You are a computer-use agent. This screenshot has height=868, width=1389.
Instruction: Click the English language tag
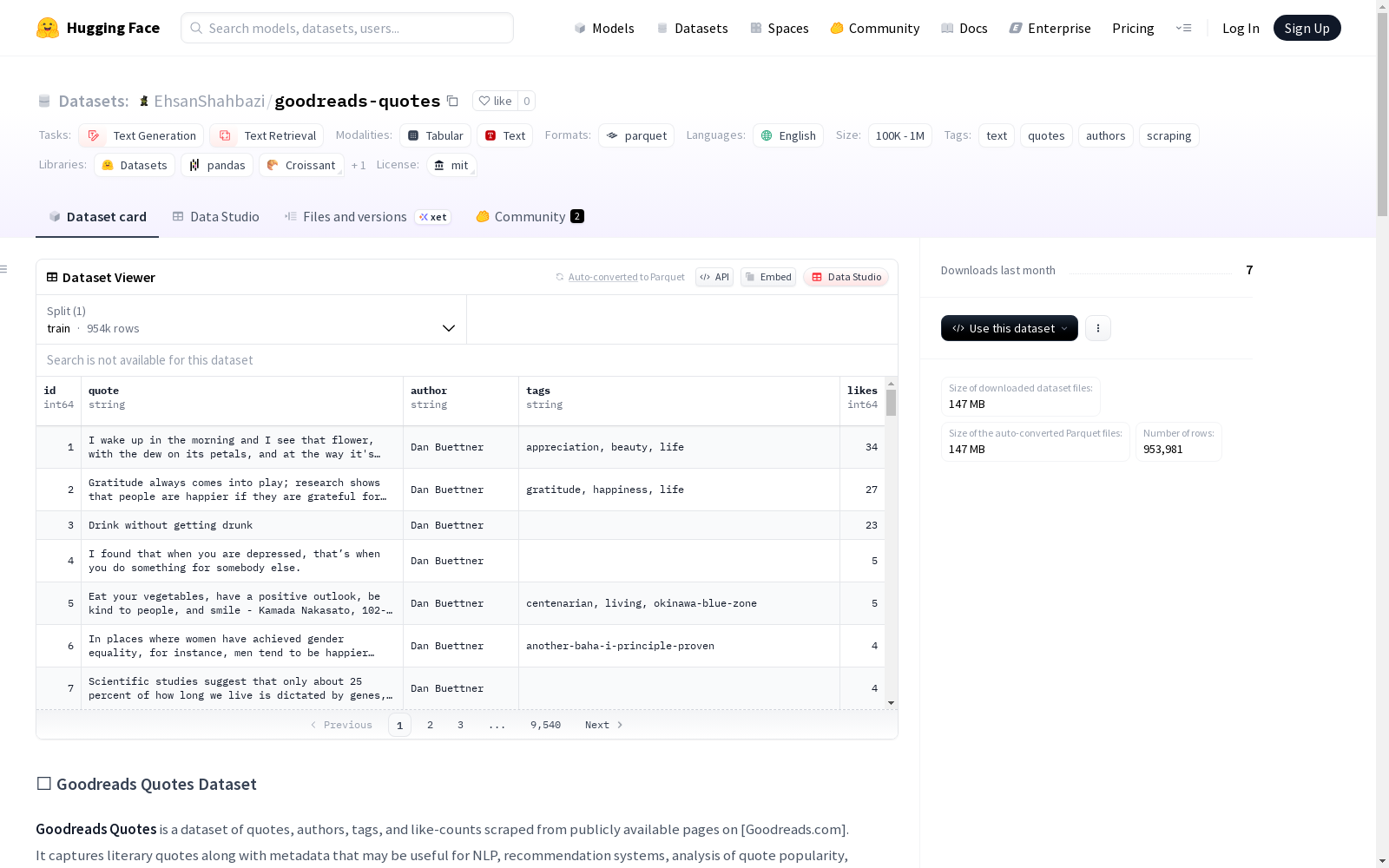[x=788, y=135]
